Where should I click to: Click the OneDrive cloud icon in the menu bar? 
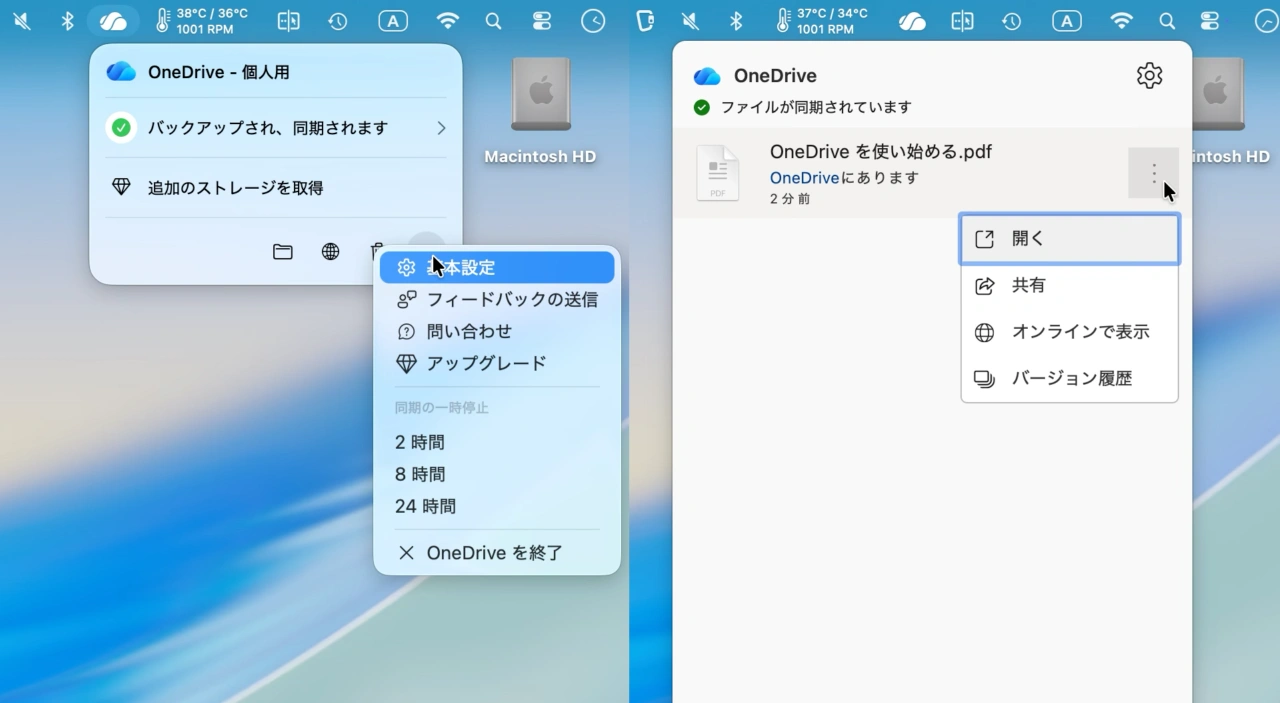pos(113,20)
